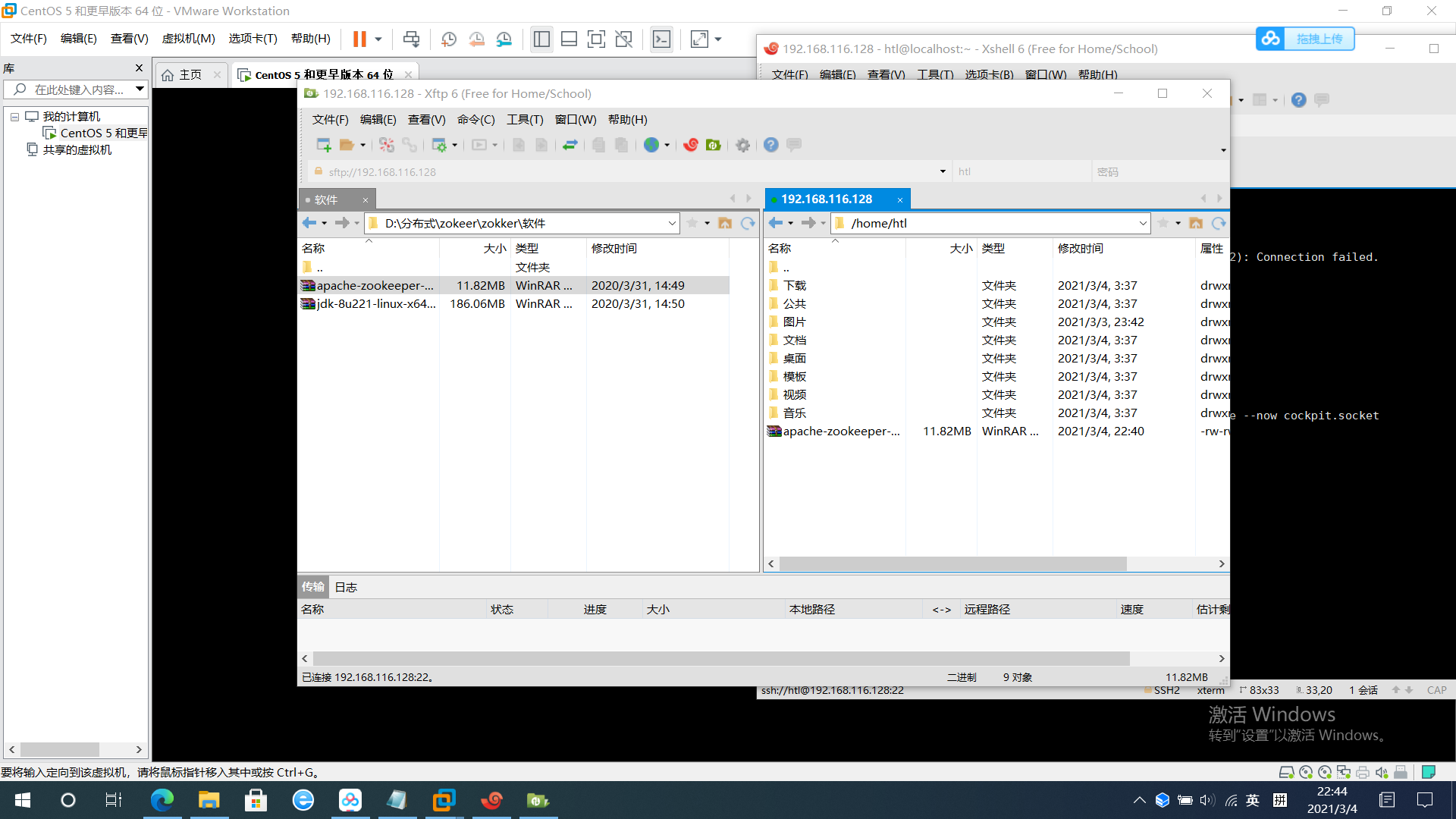Viewport: 1456px width, 819px height.
Task: Click the 拖拽上传 upload button
Action: click(1305, 39)
